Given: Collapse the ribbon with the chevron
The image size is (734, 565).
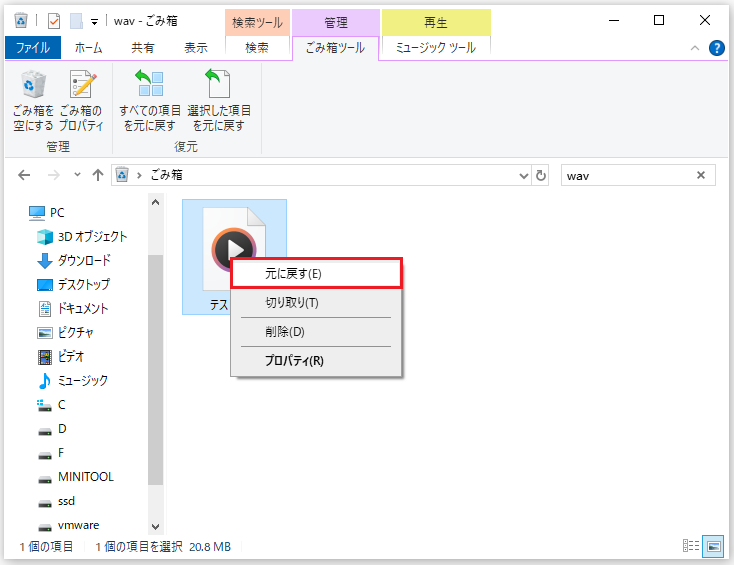Looking at the screenshot, I should pyautogui.click(x=695, y=48).
